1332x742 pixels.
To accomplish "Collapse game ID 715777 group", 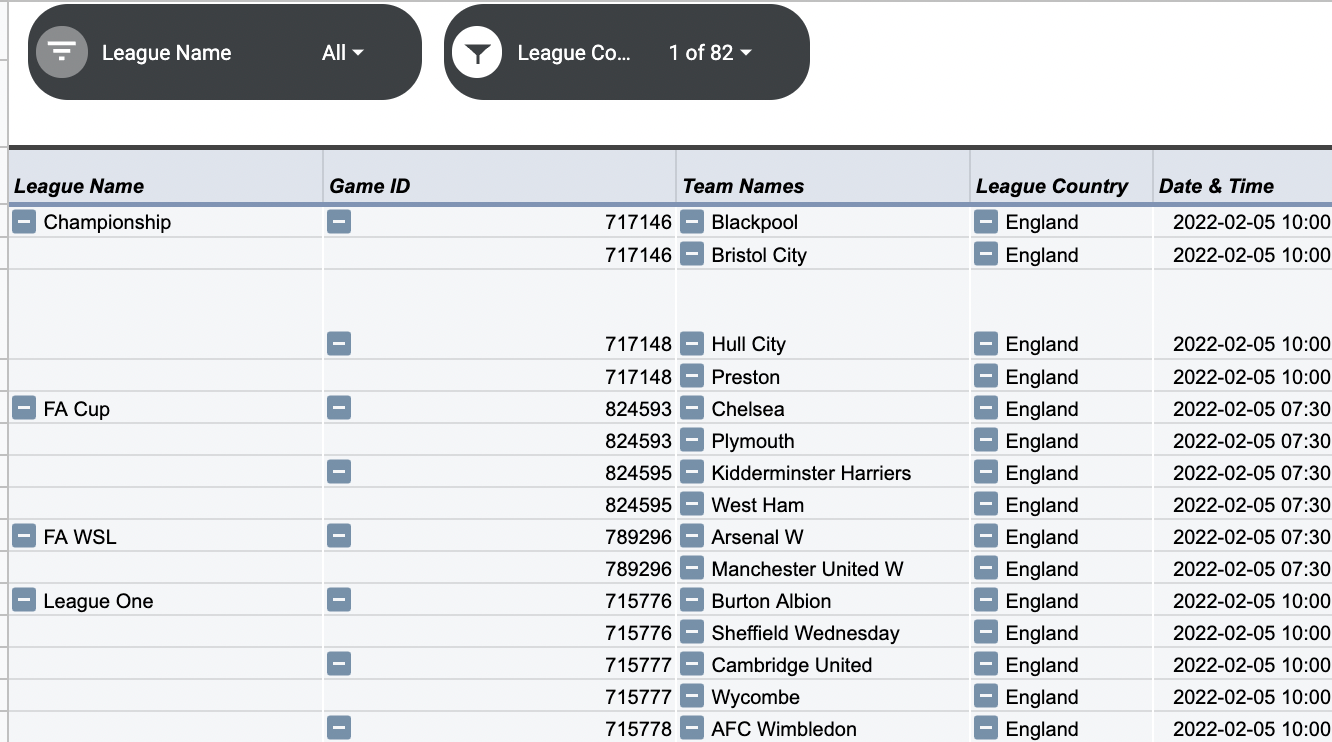I will [339, 664].
